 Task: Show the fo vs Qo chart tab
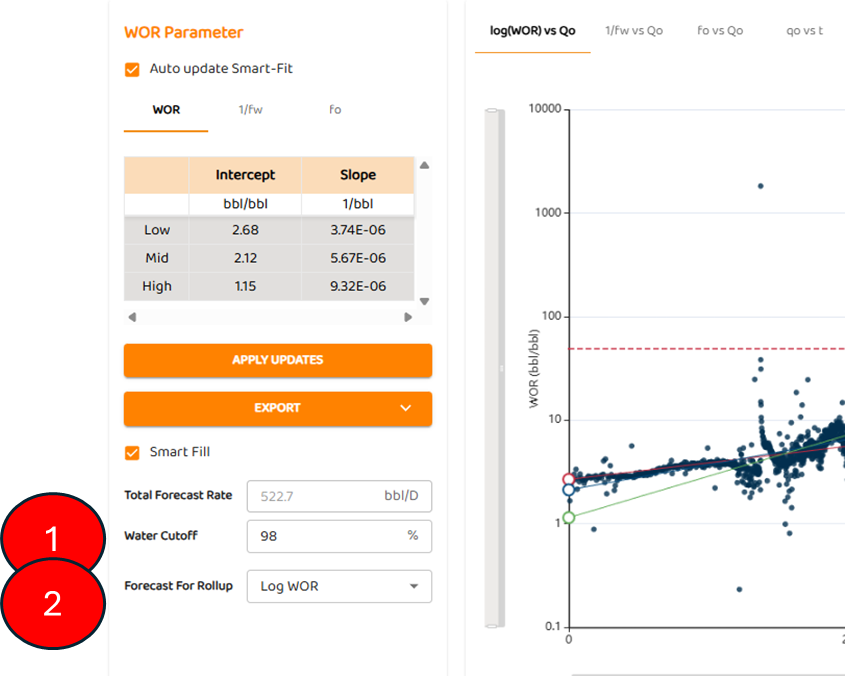coord(720,31)
